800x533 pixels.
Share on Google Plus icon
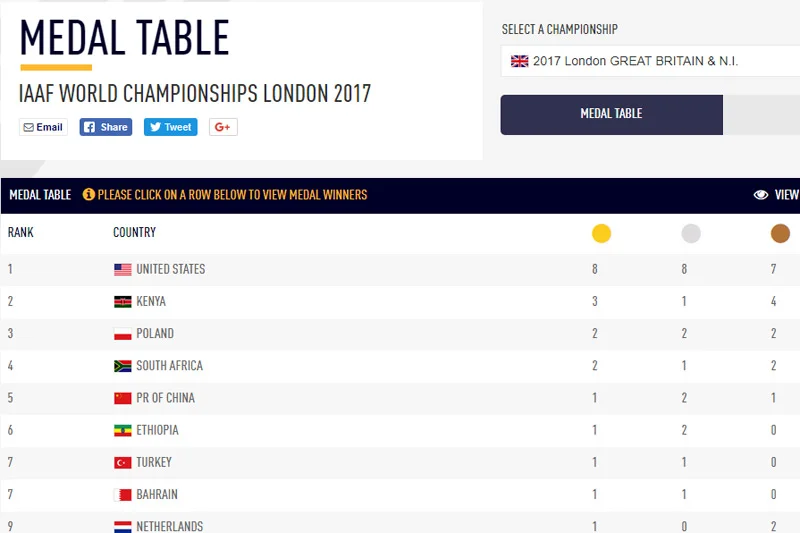[223, 127]
